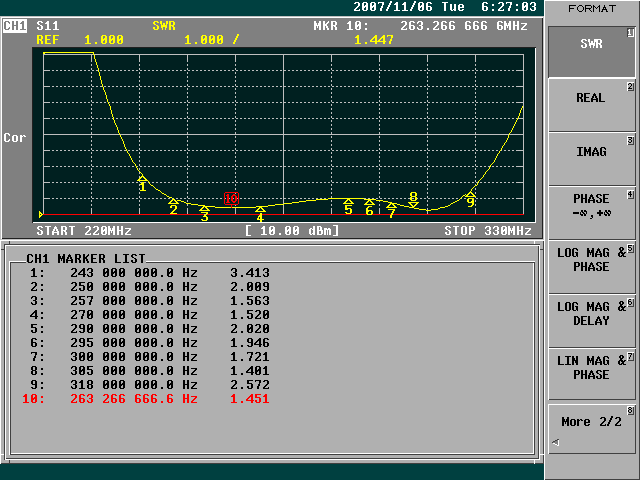Click the MKR 10 frequency readout
The image size is (640, 480).
pos(420,26)
